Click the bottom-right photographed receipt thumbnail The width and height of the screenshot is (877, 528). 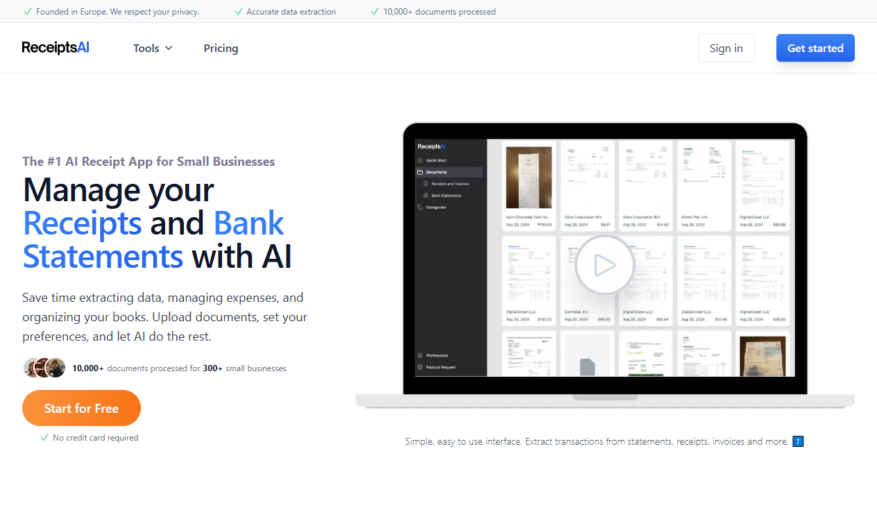click(762, 356)
